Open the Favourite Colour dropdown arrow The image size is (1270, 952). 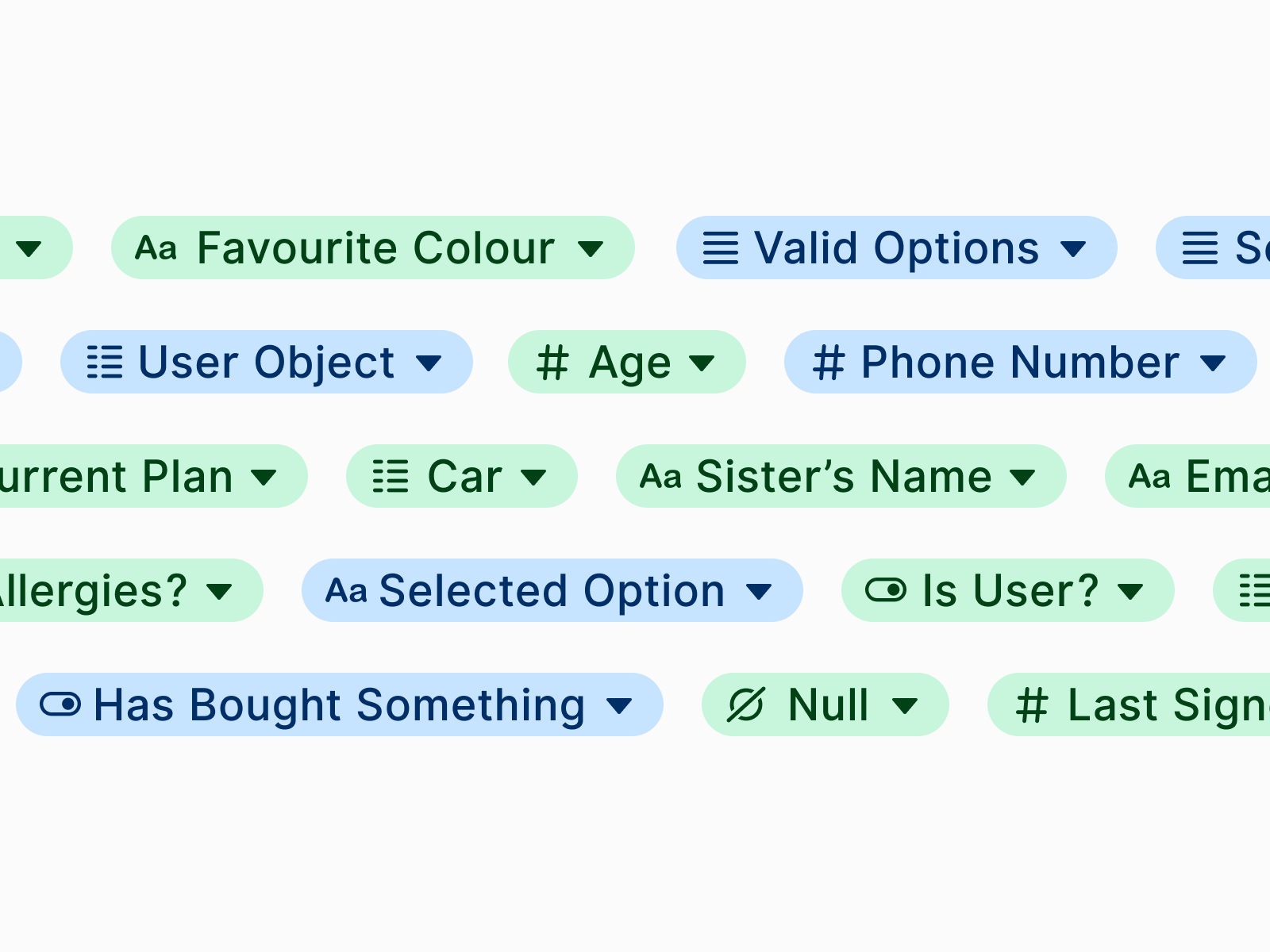click(591, 249)
